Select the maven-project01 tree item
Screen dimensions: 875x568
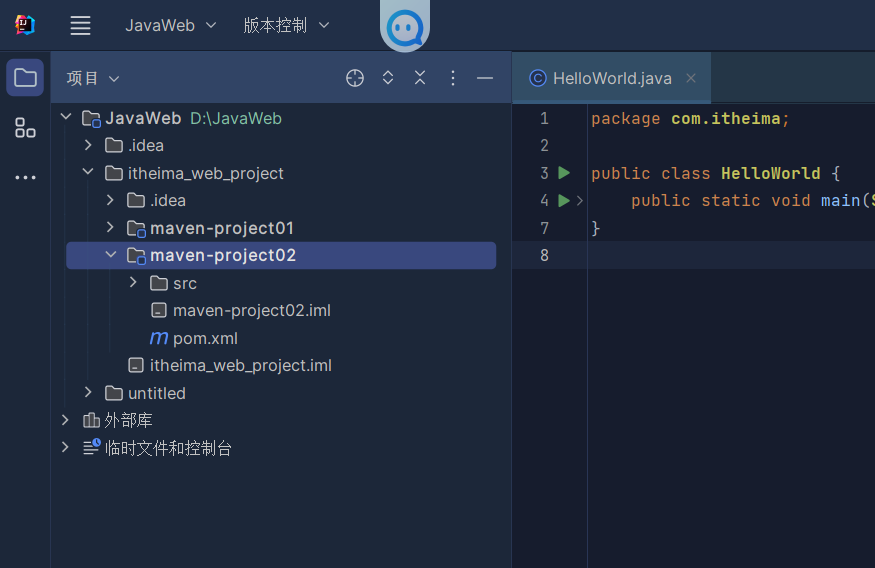(x=281, y=228)
